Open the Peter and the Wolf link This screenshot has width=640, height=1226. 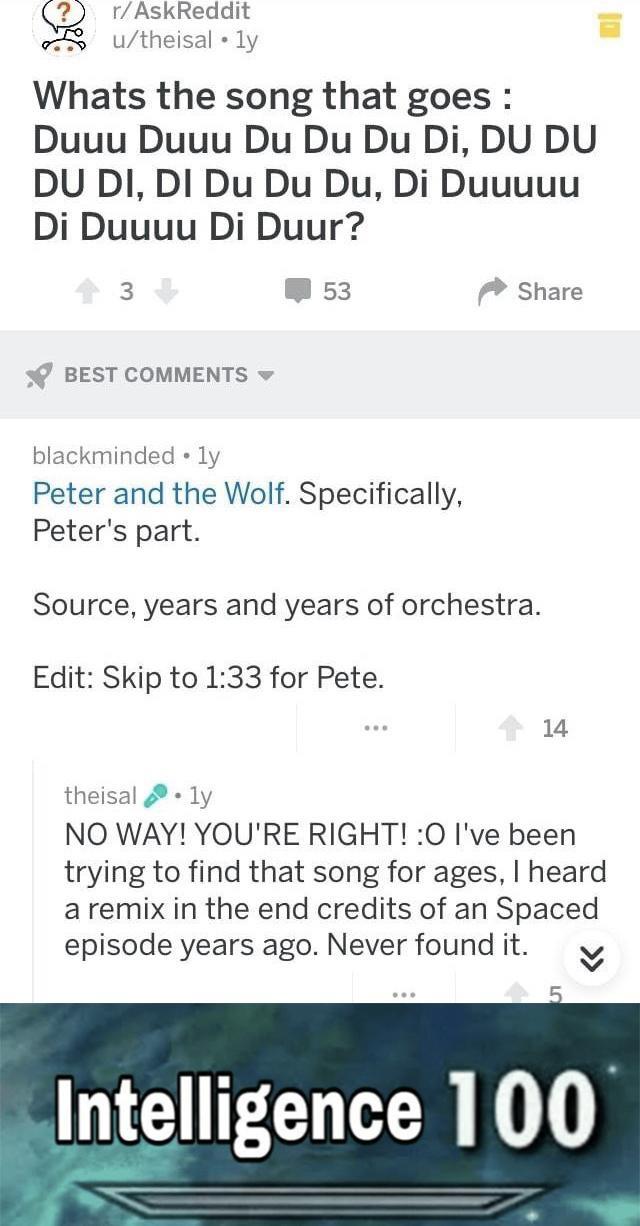click(x=159, y=494)
